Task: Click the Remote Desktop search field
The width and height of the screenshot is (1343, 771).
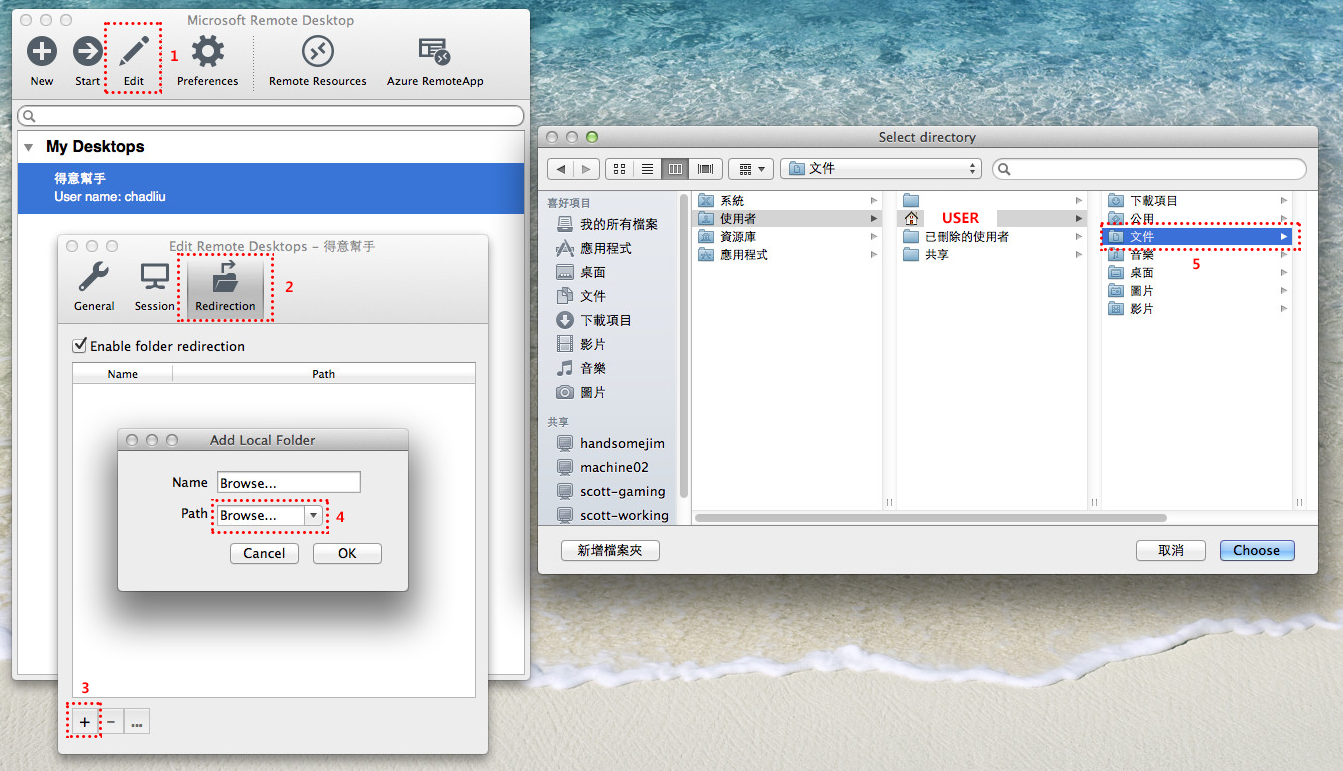Action: [x=271, y=116]
